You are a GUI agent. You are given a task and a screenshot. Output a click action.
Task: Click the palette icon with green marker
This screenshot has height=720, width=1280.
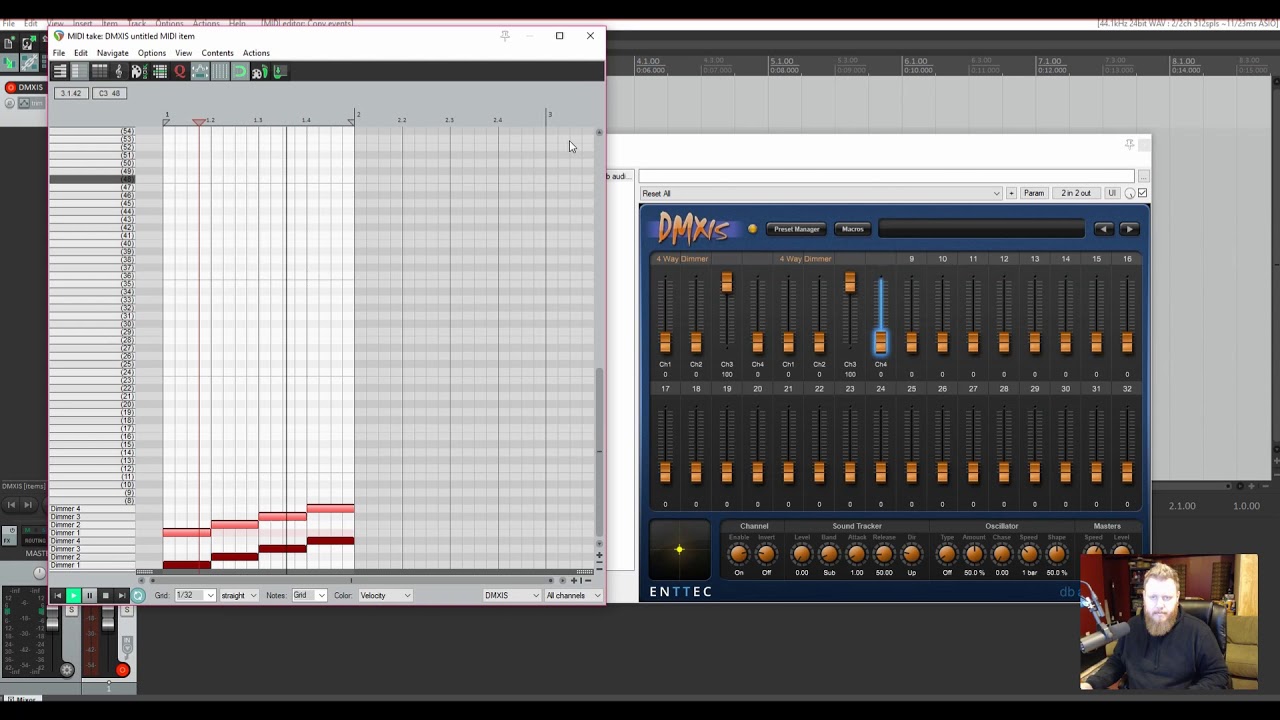coord(259,71)
